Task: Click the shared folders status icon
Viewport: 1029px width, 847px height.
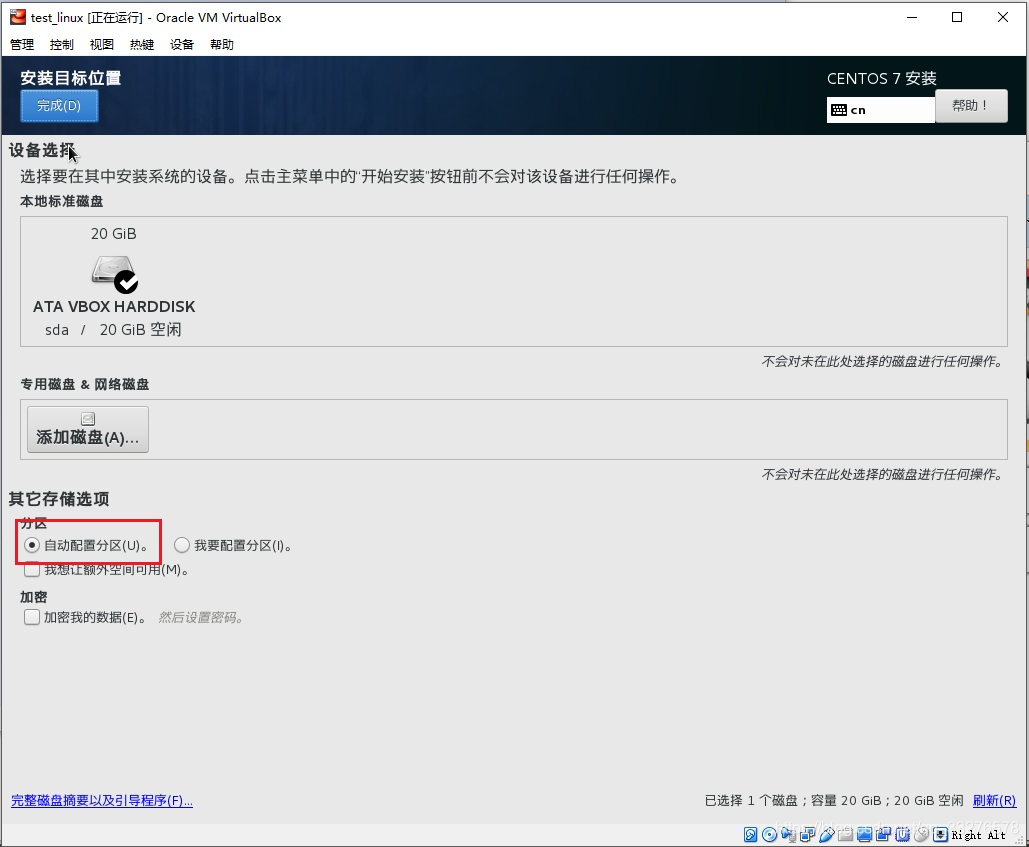Action: coord(846,834)
